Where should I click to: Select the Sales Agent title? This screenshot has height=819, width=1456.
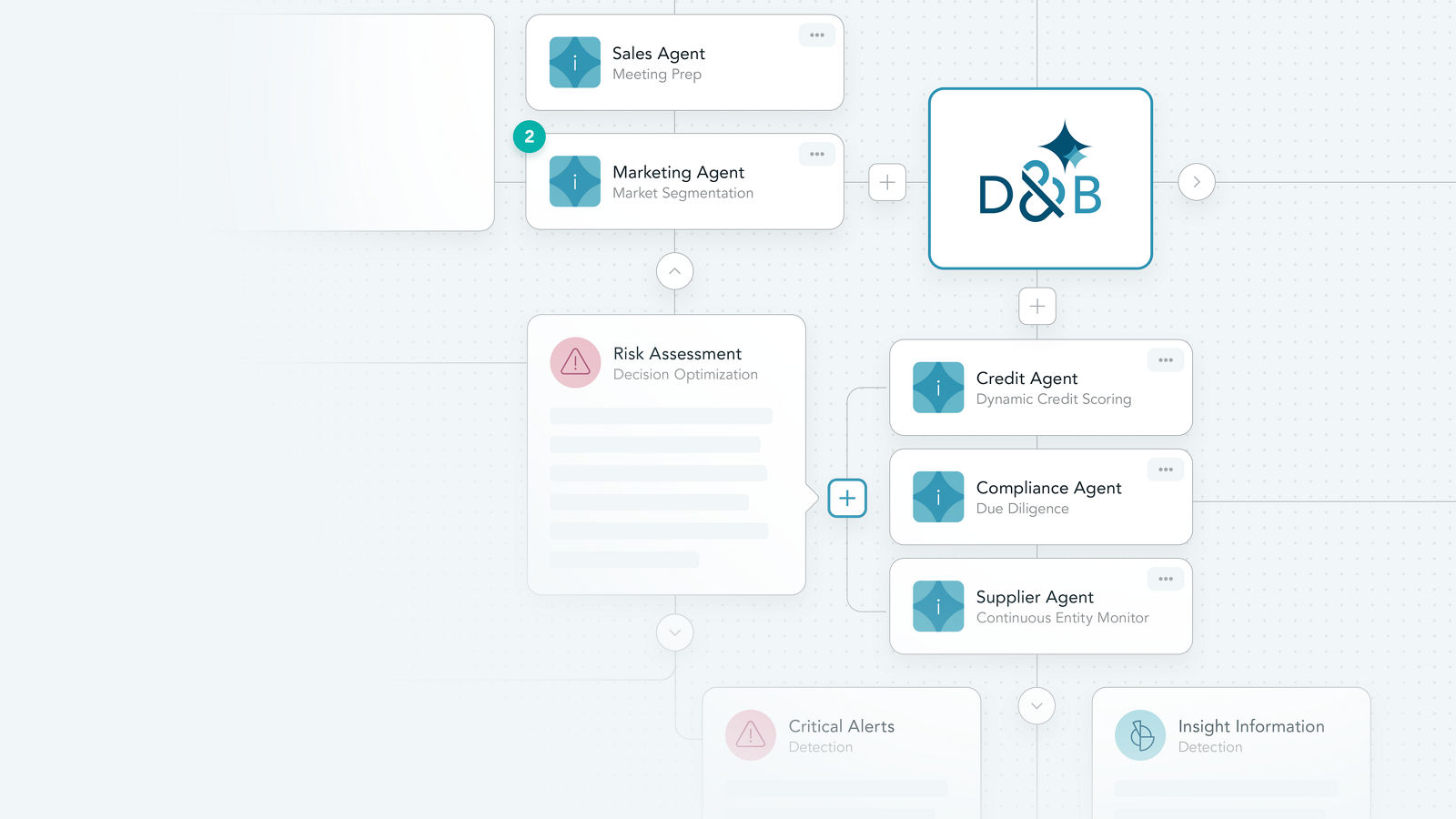659,54
